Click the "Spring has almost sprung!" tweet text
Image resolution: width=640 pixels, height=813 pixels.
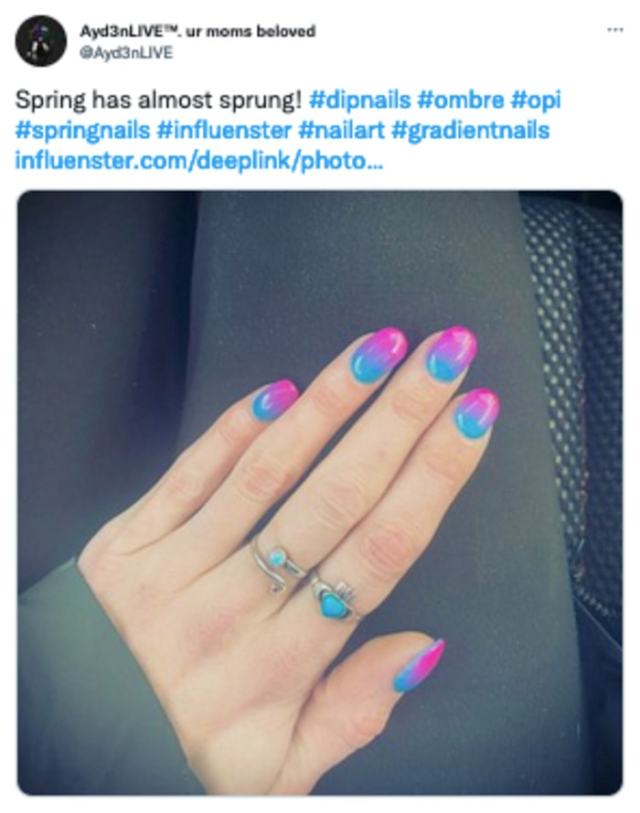tap(158, 100)
